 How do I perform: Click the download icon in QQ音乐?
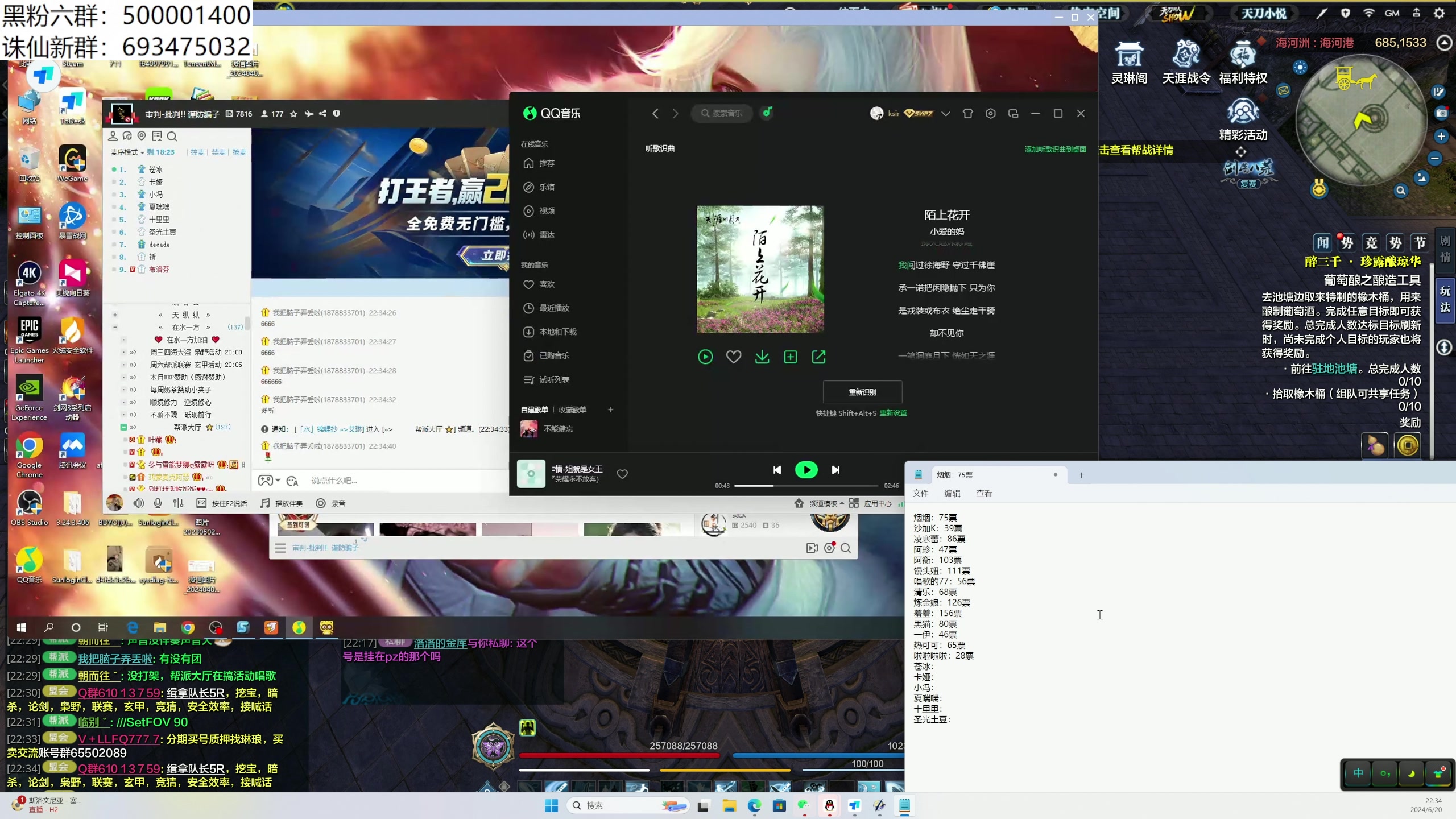pyautogui.click(x=762, y=357)
